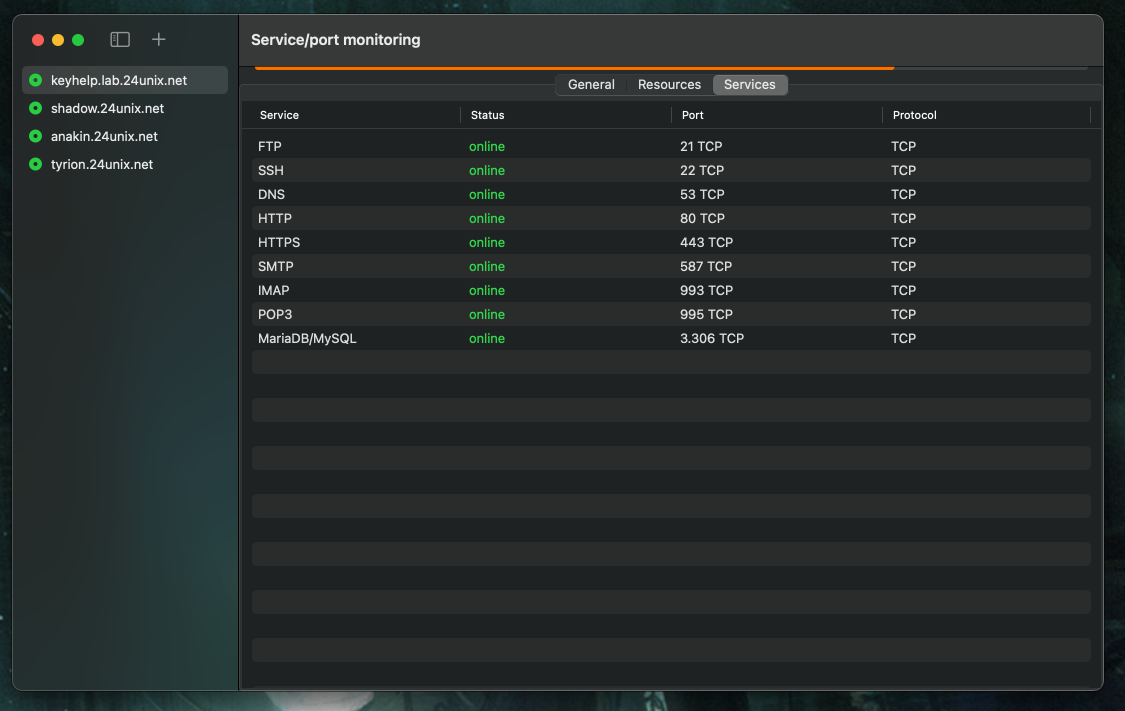Image resolution: width=1125 pixels, height=711 pixels.
Task: Select the Services tab
Action: [749, 85]
